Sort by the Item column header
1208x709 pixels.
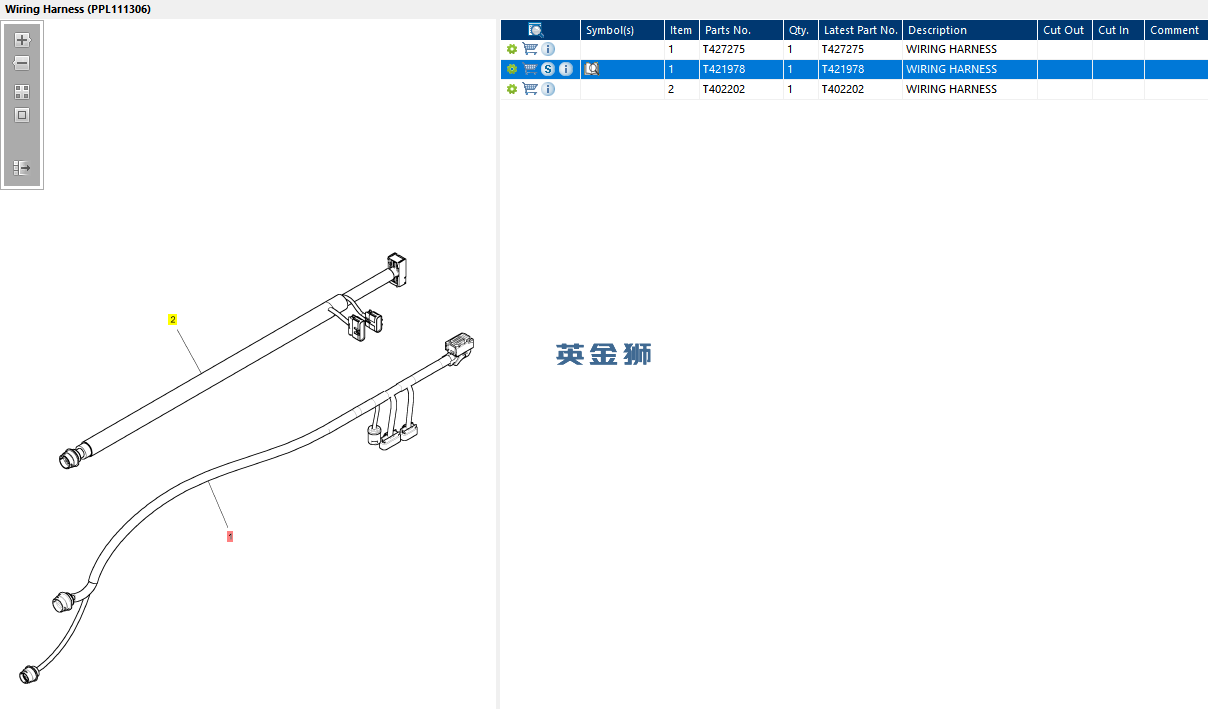(681, 30)
